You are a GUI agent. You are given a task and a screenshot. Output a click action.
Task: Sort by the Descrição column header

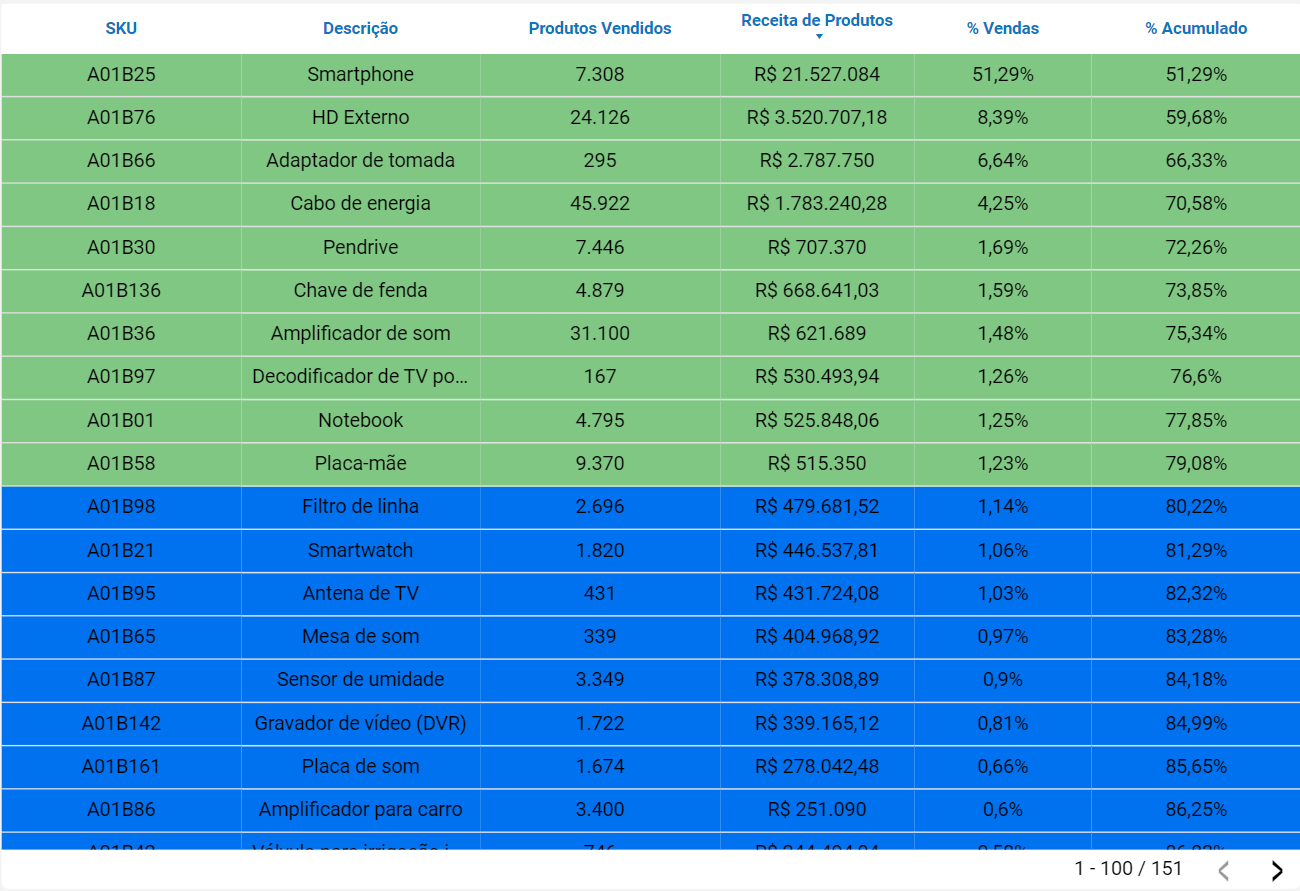(x=360, y=28)
